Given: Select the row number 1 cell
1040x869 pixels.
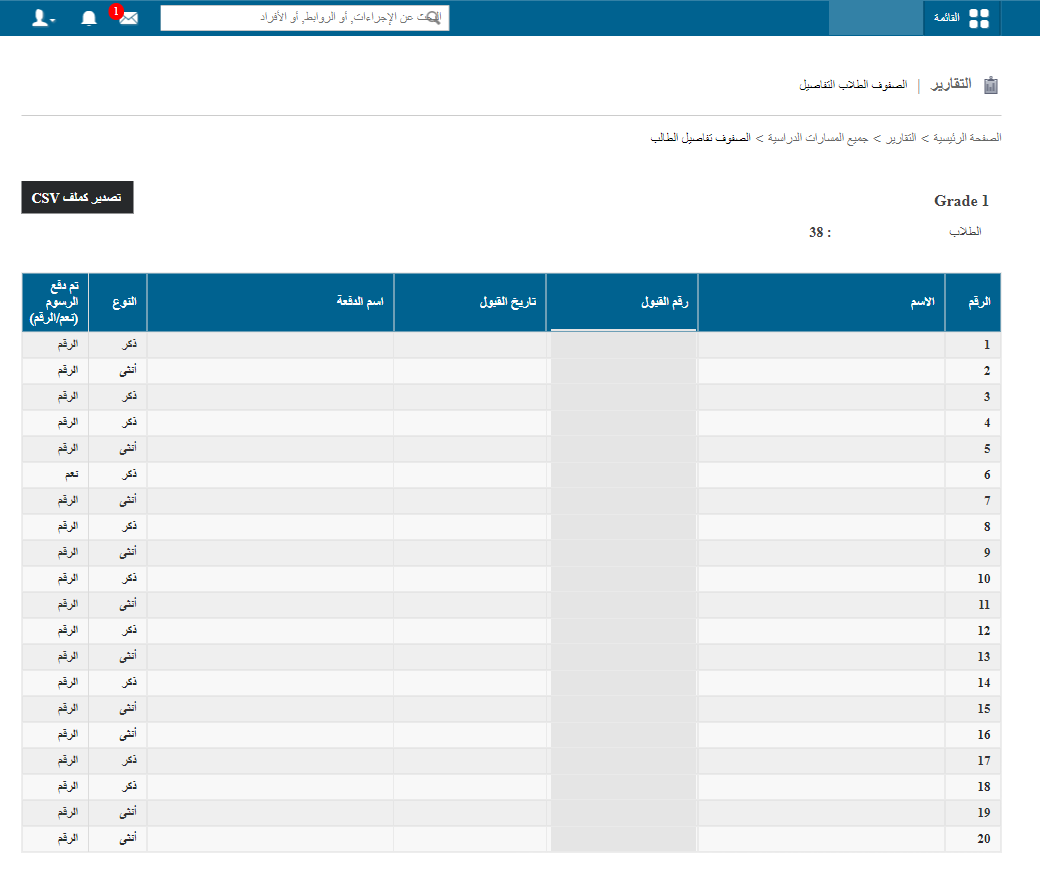Looking at the screenshot, I should [972, 345].
